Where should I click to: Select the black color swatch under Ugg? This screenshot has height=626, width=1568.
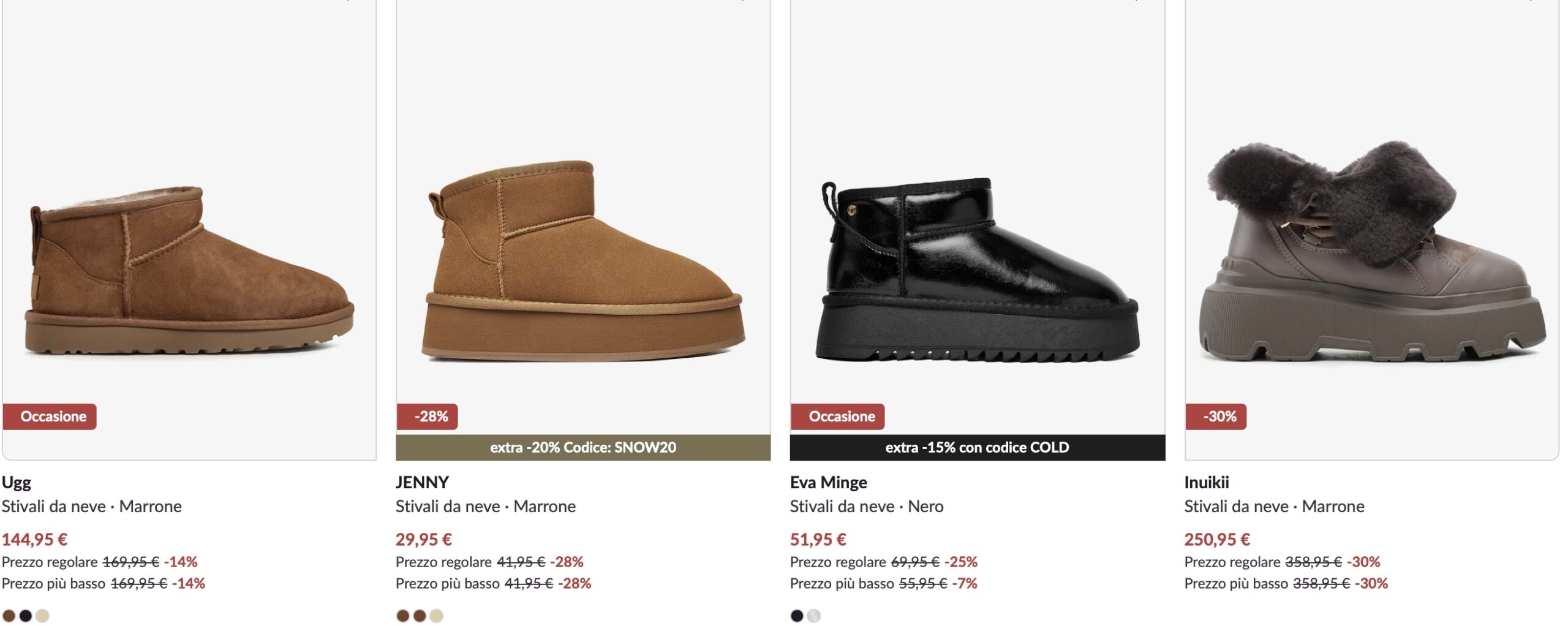click(26, 616)
